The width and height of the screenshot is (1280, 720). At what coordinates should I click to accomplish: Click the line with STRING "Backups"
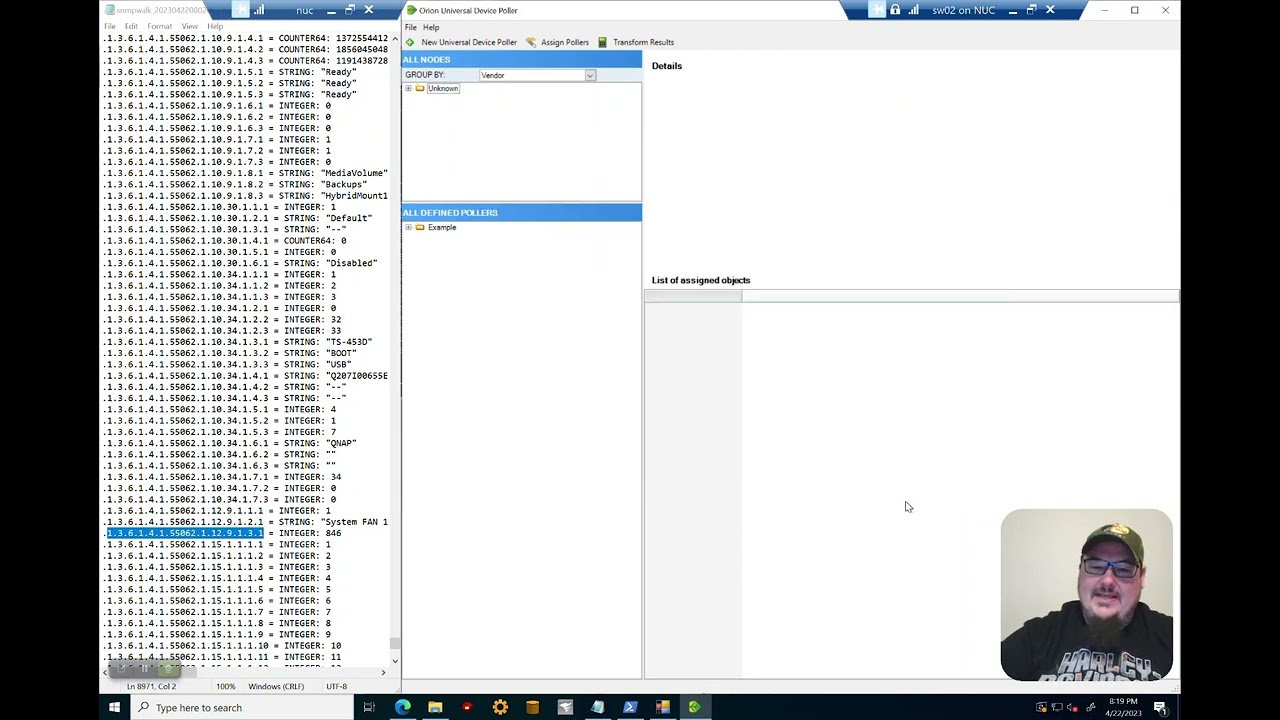(x=236, y=184)
